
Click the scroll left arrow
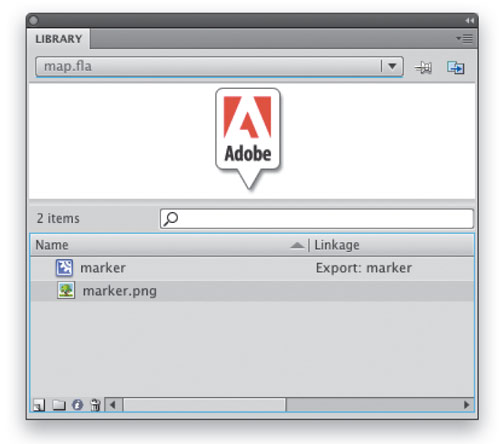113,405
